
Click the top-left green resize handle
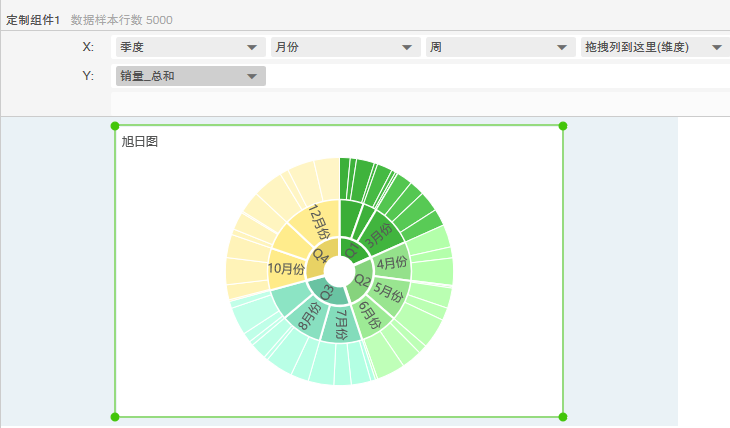114,126
